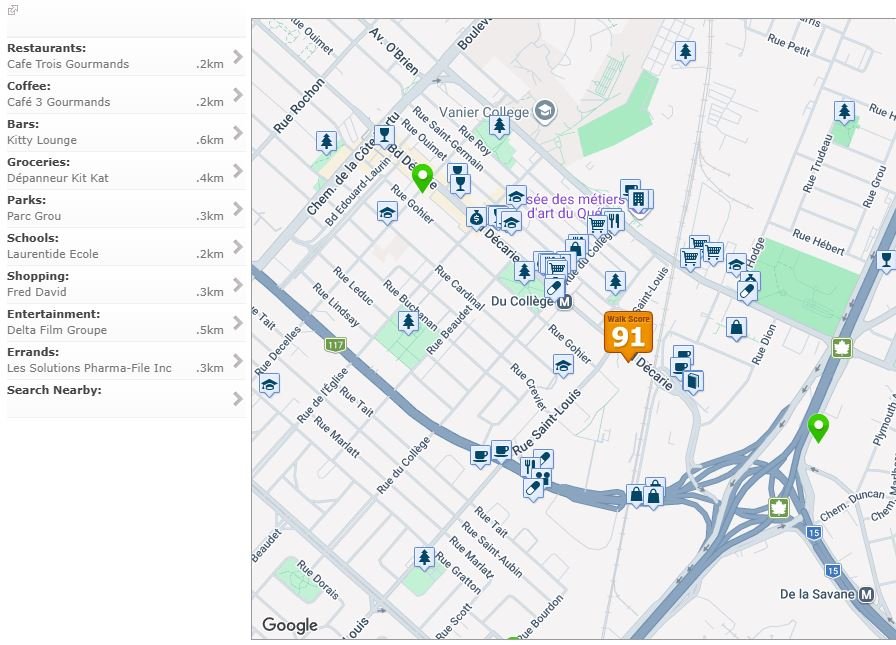Select the school marker near Rue Crevier
This screenshot has height=645, width=896.
(x=563, y=366)
